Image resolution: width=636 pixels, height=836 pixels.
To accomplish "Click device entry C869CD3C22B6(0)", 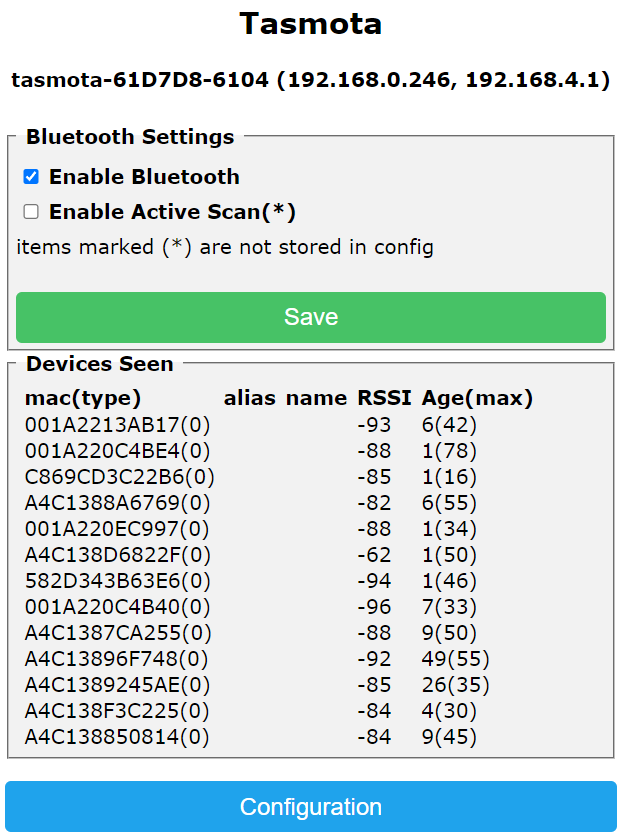I will coord(119,476).
